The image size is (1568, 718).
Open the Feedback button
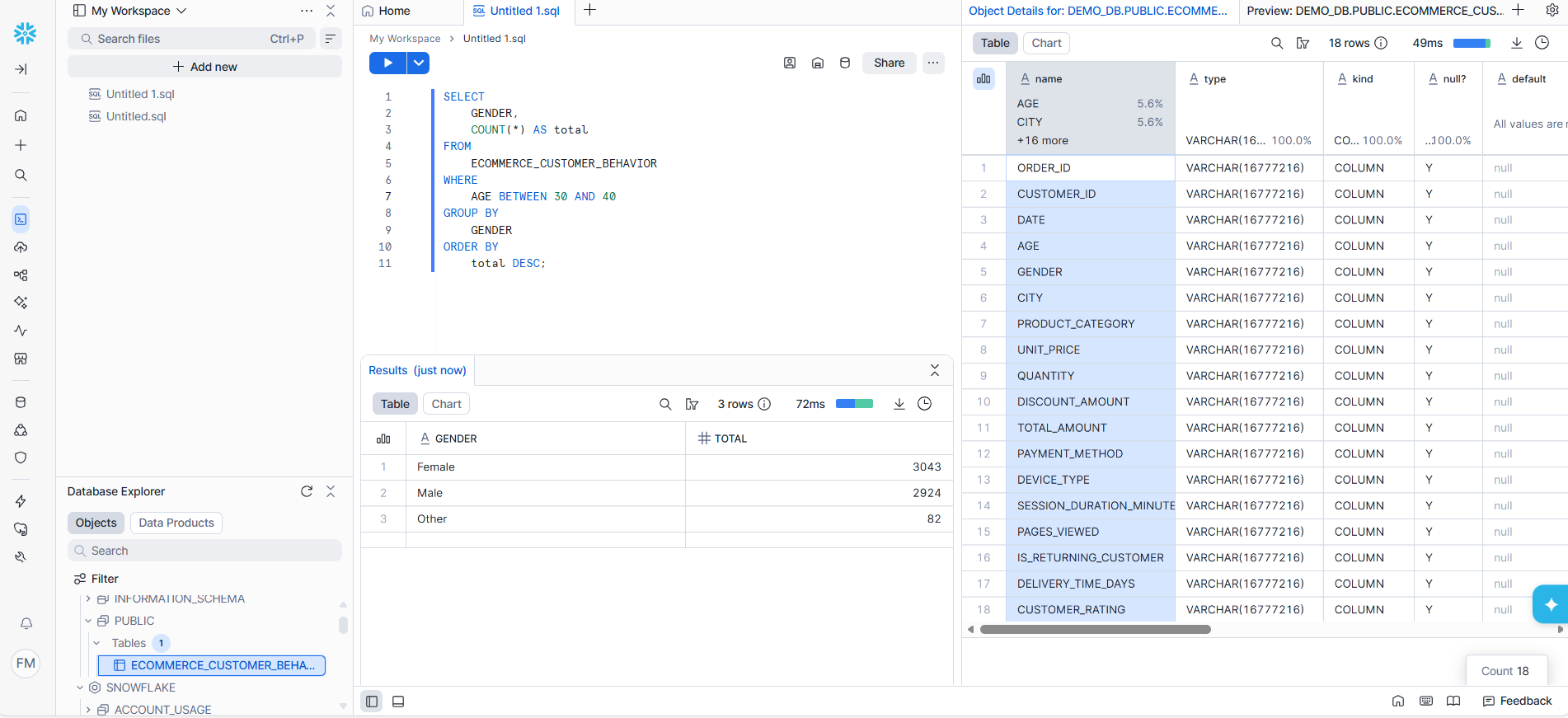(1517, 701)
